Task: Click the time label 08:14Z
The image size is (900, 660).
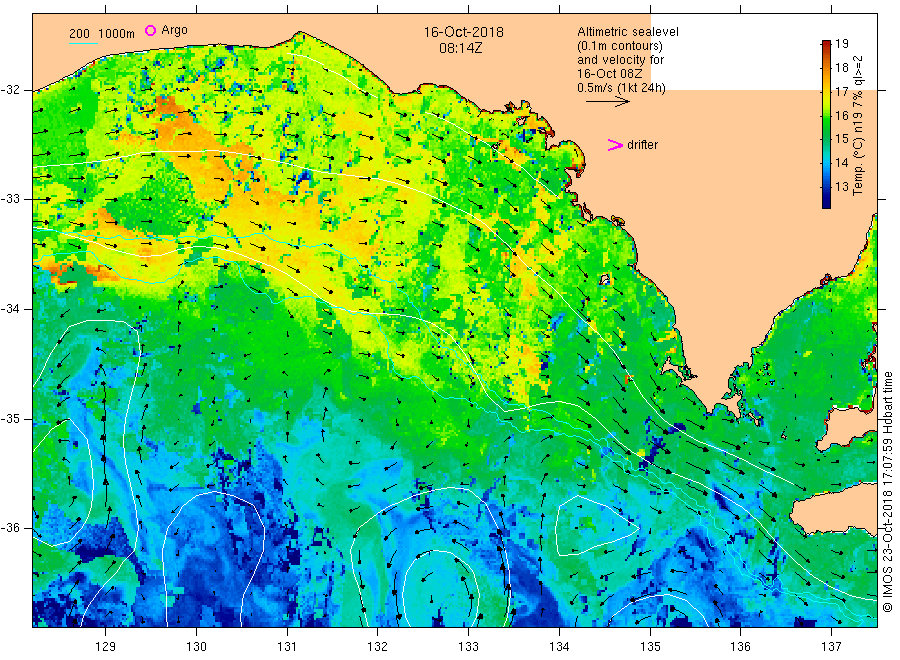Action: pyautogui.click(x=460, y=48)
